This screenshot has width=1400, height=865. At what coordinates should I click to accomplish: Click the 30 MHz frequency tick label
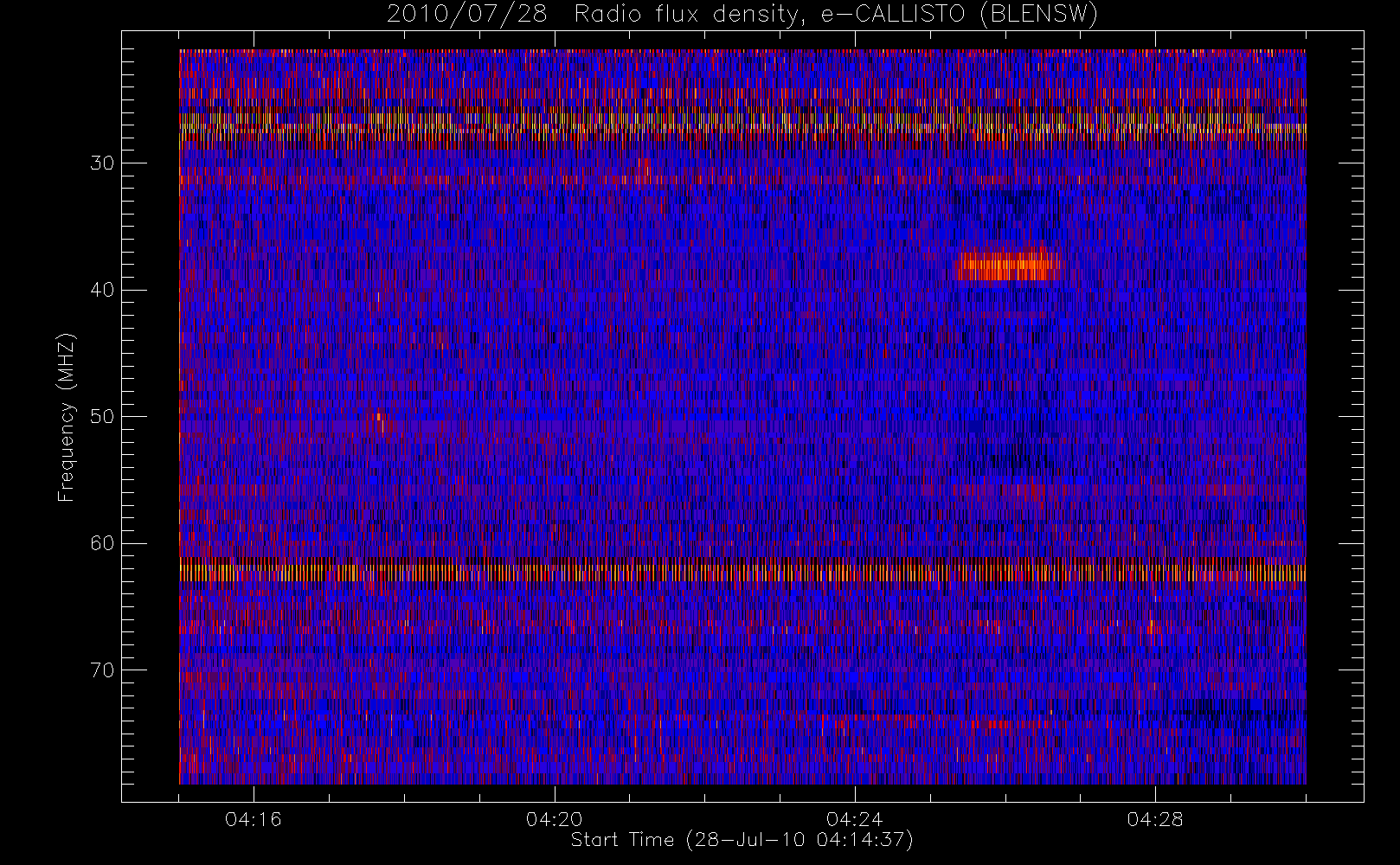[102, 163]
